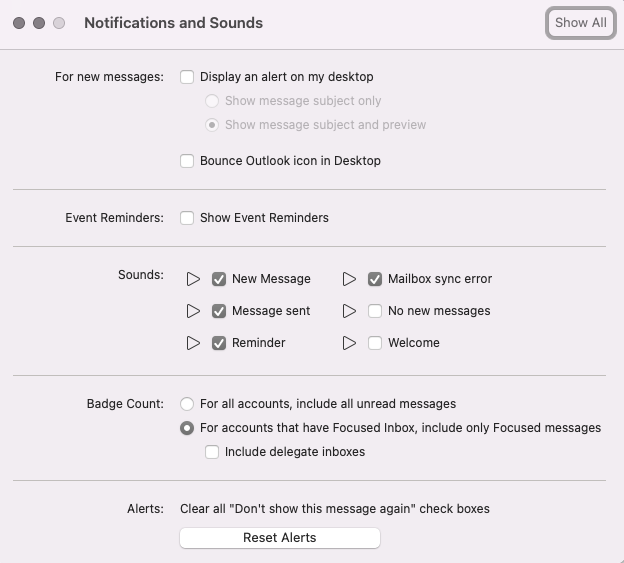Play the Message sent sound preview
624x563 pixels.
(x=194, y=311)
